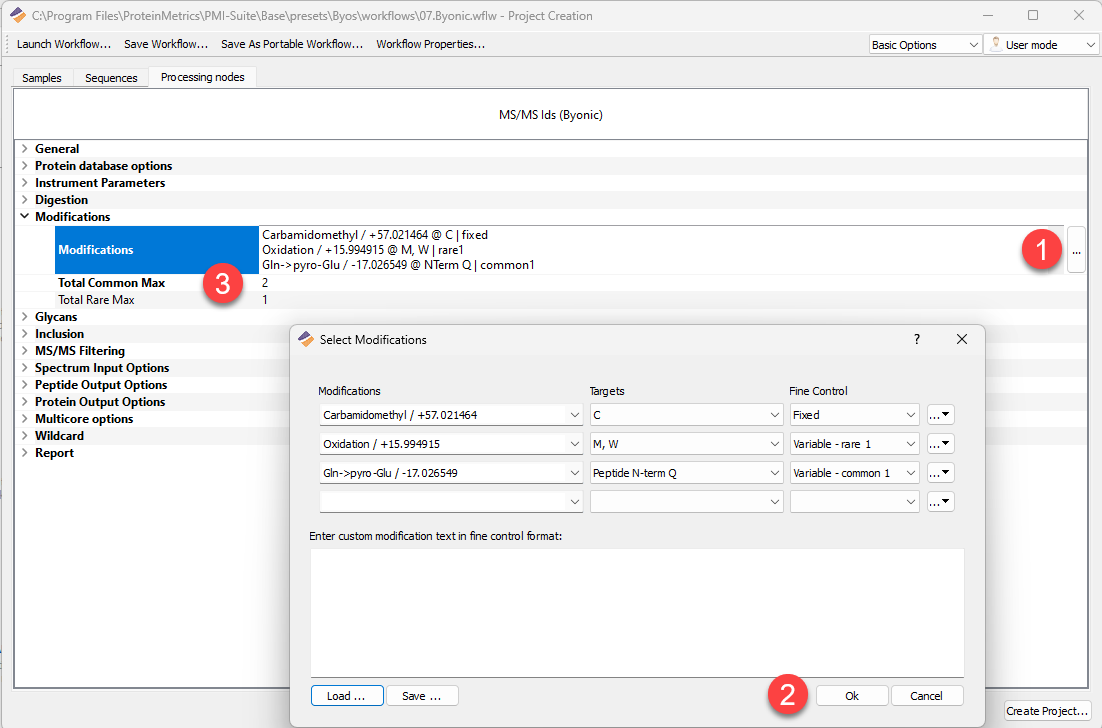Open Workflow Properties
This screenshot has height=728, width=1102.
[x=430, y=44]
